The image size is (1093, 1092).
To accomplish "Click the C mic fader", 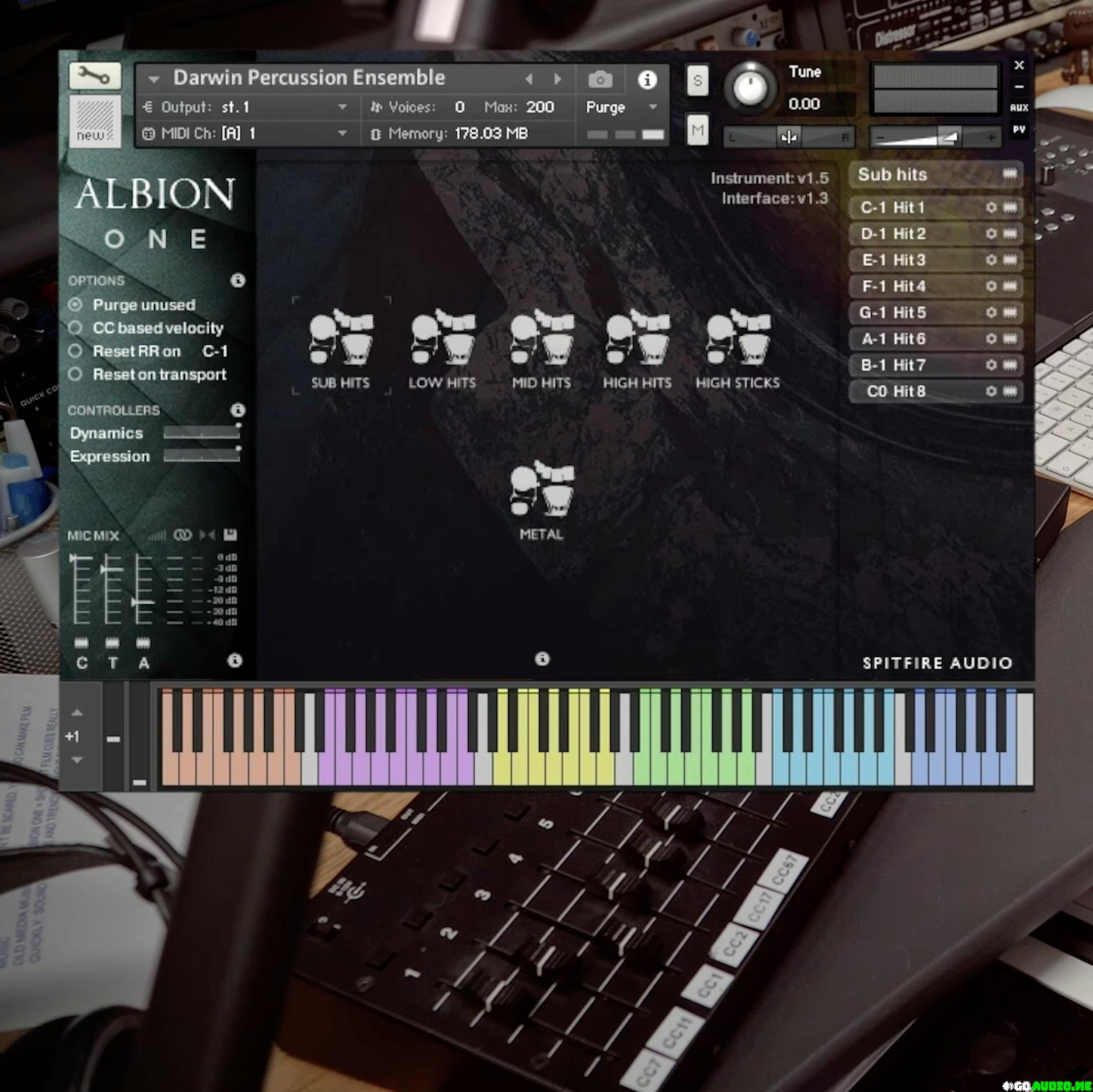I will click(82, 590).
